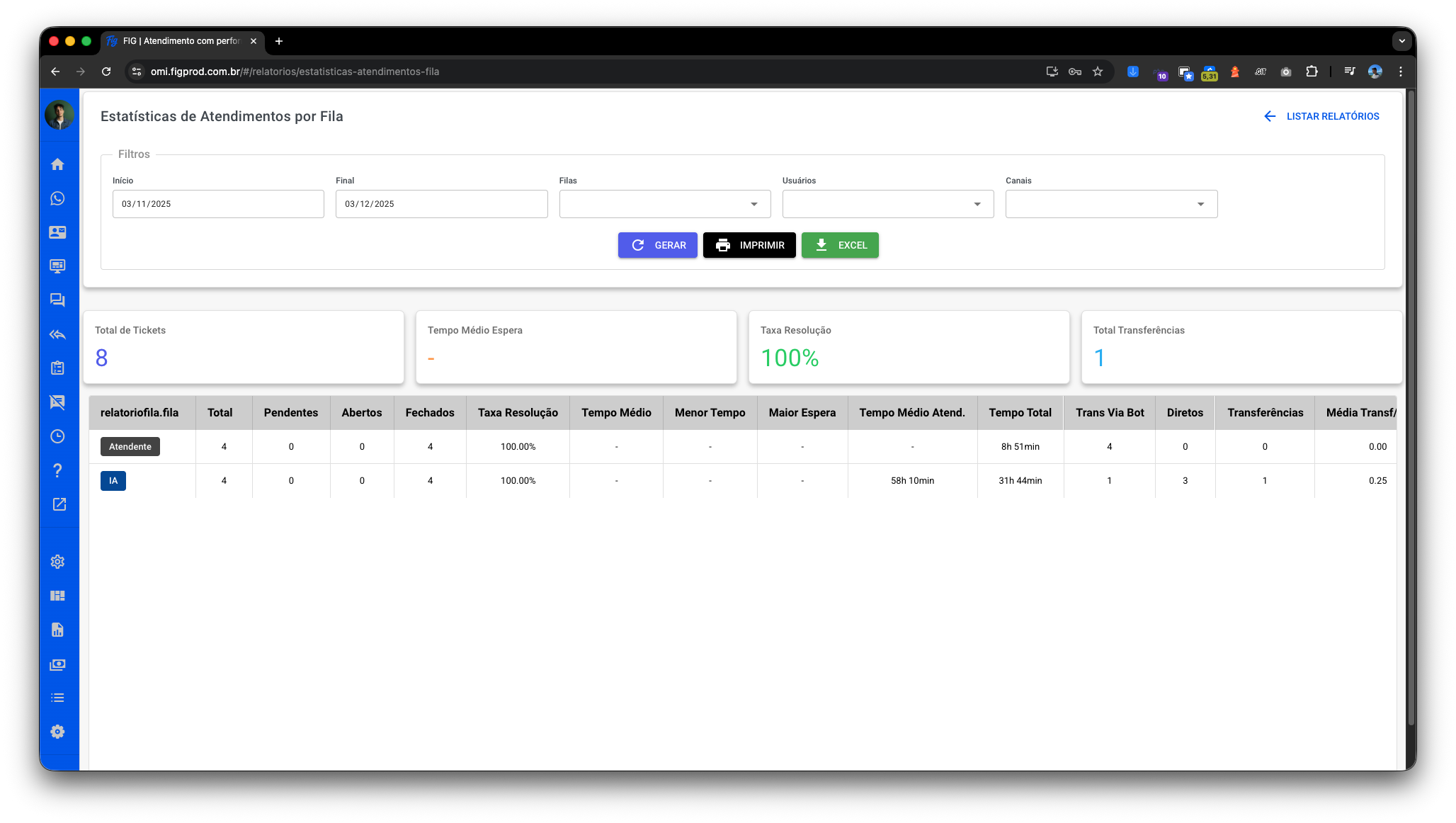Viewport: 1456px width, 823px height.
Task: Open the help question mark icon
Action: 58,470
